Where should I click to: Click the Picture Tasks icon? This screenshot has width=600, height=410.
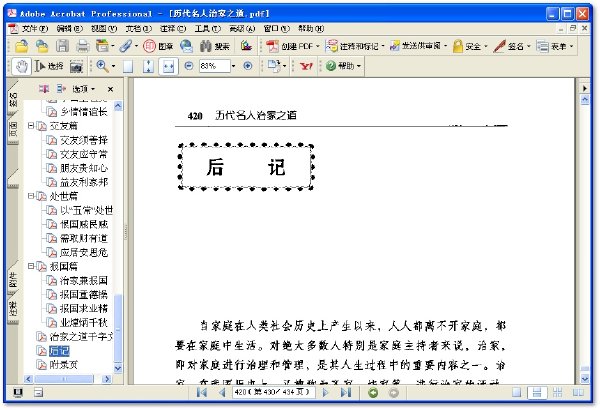[246, 46]
